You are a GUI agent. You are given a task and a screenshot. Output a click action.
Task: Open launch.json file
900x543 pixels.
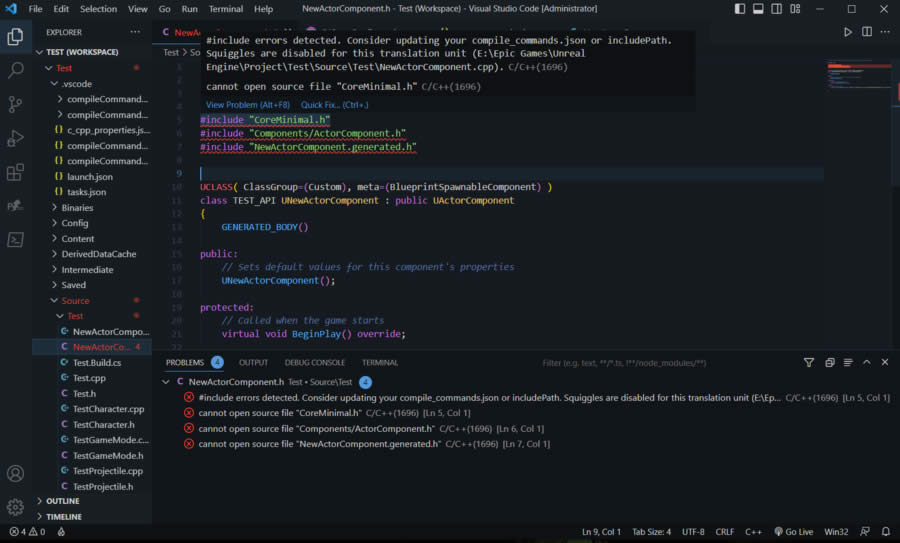92,177
